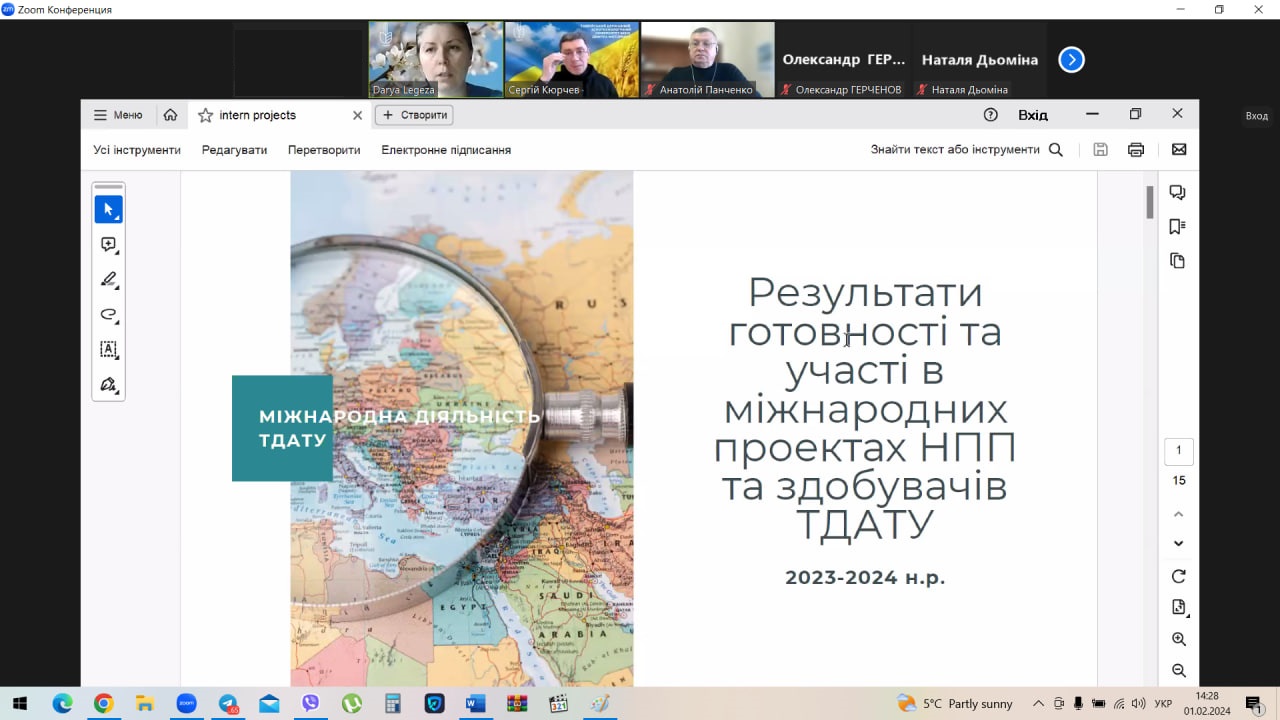1280x720 pixels.
Task: Activate the text box tool
Action: pyautogui.click(x=108, y=350)
